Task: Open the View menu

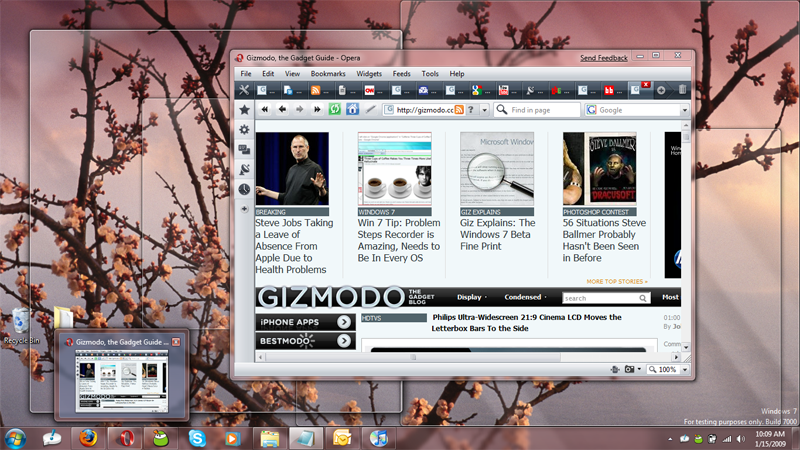Action: click(x=292, y=73)
